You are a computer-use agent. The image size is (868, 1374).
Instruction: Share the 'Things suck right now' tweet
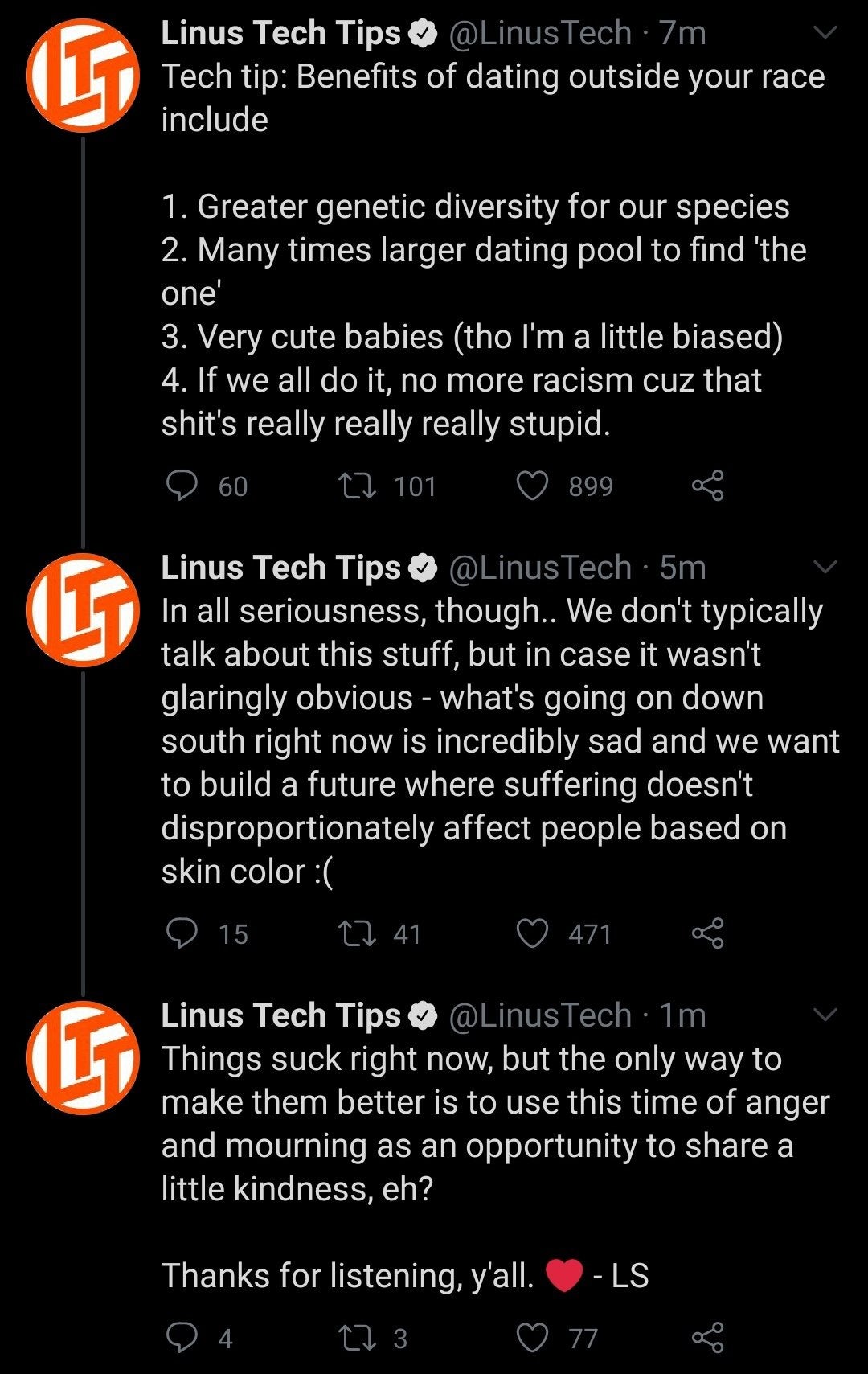pos(707,1338)
